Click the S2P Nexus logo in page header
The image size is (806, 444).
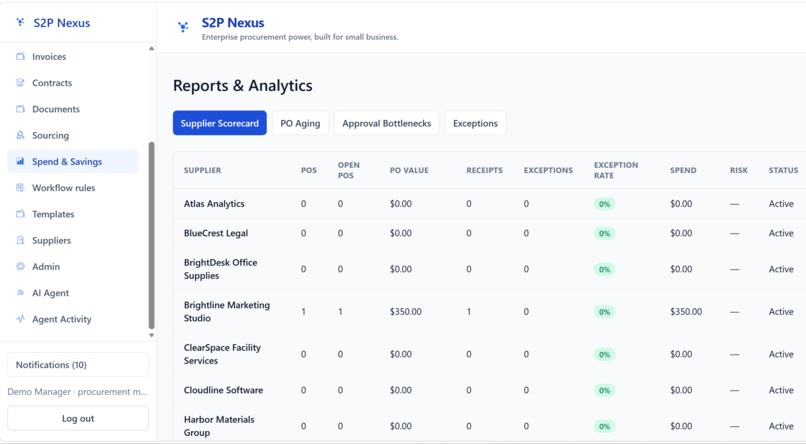(183, 26)
